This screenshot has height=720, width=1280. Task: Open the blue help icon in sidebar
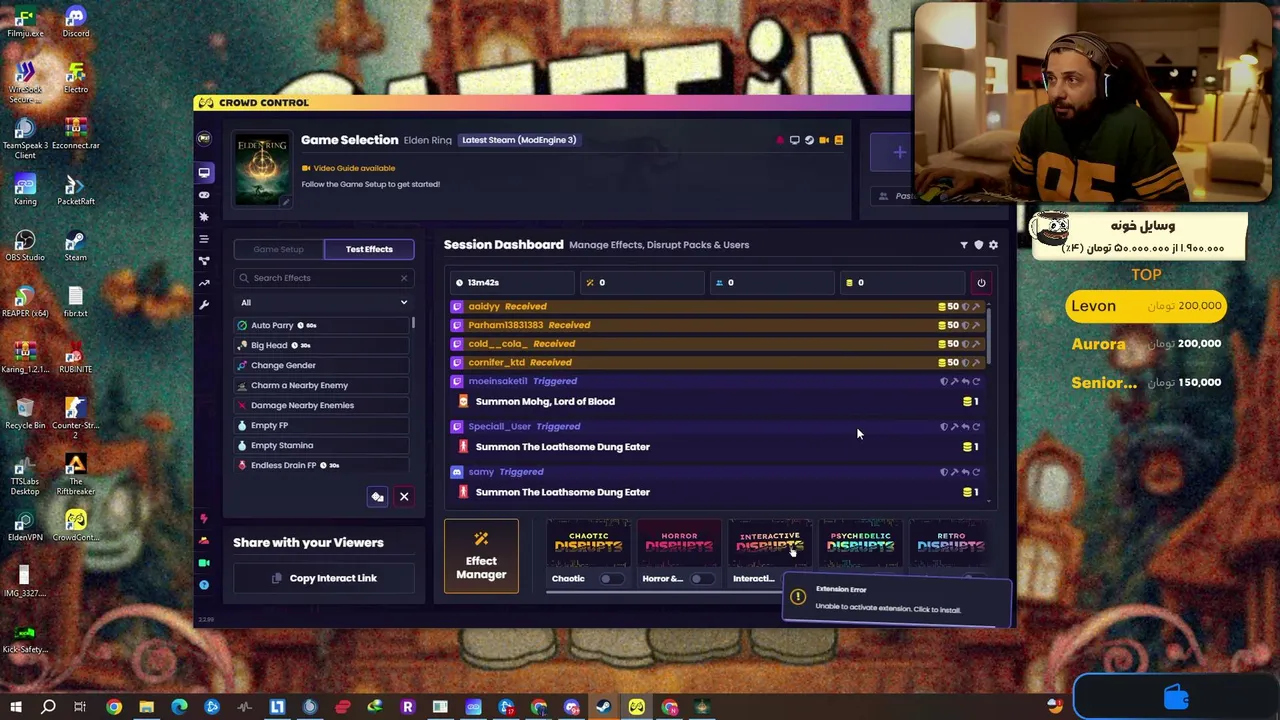pos(204,585)
